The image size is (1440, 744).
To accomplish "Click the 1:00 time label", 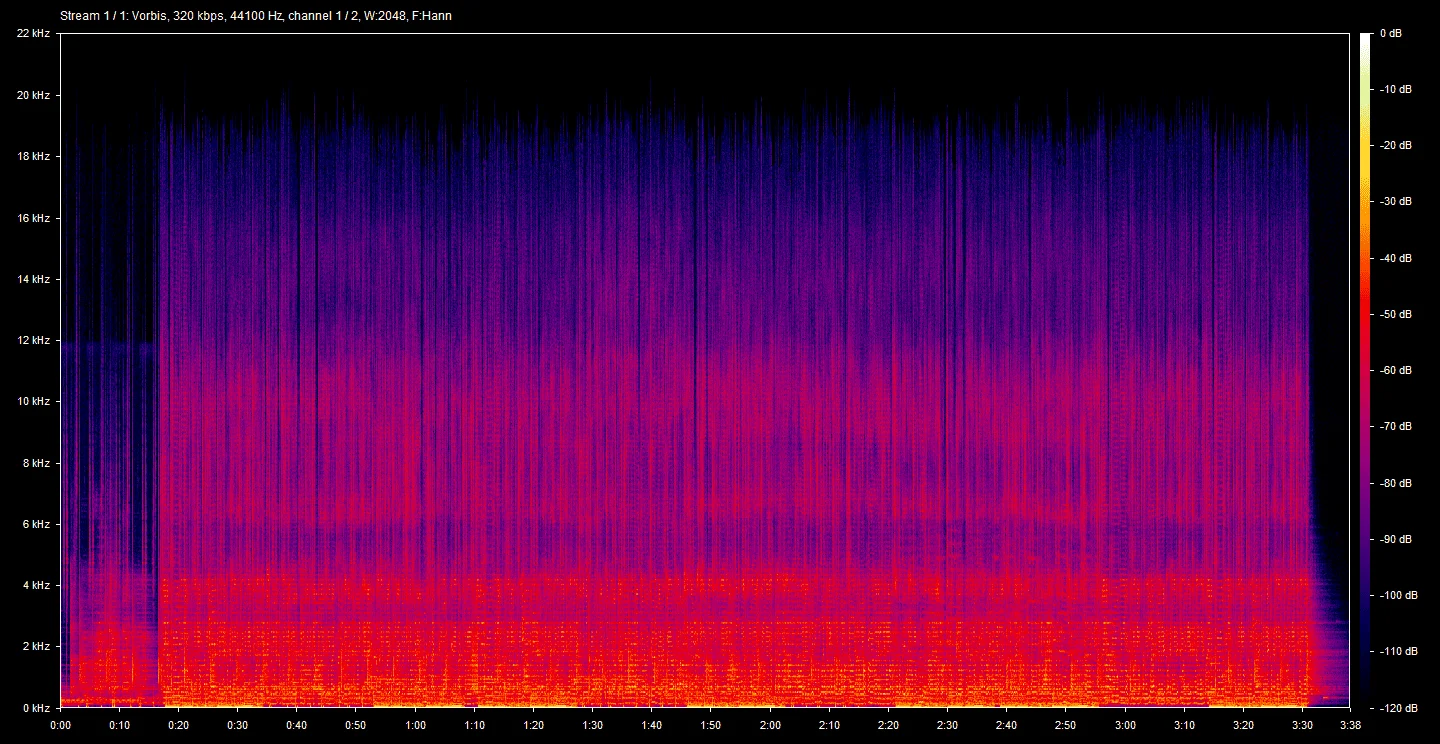I will (x=415, y=725).
